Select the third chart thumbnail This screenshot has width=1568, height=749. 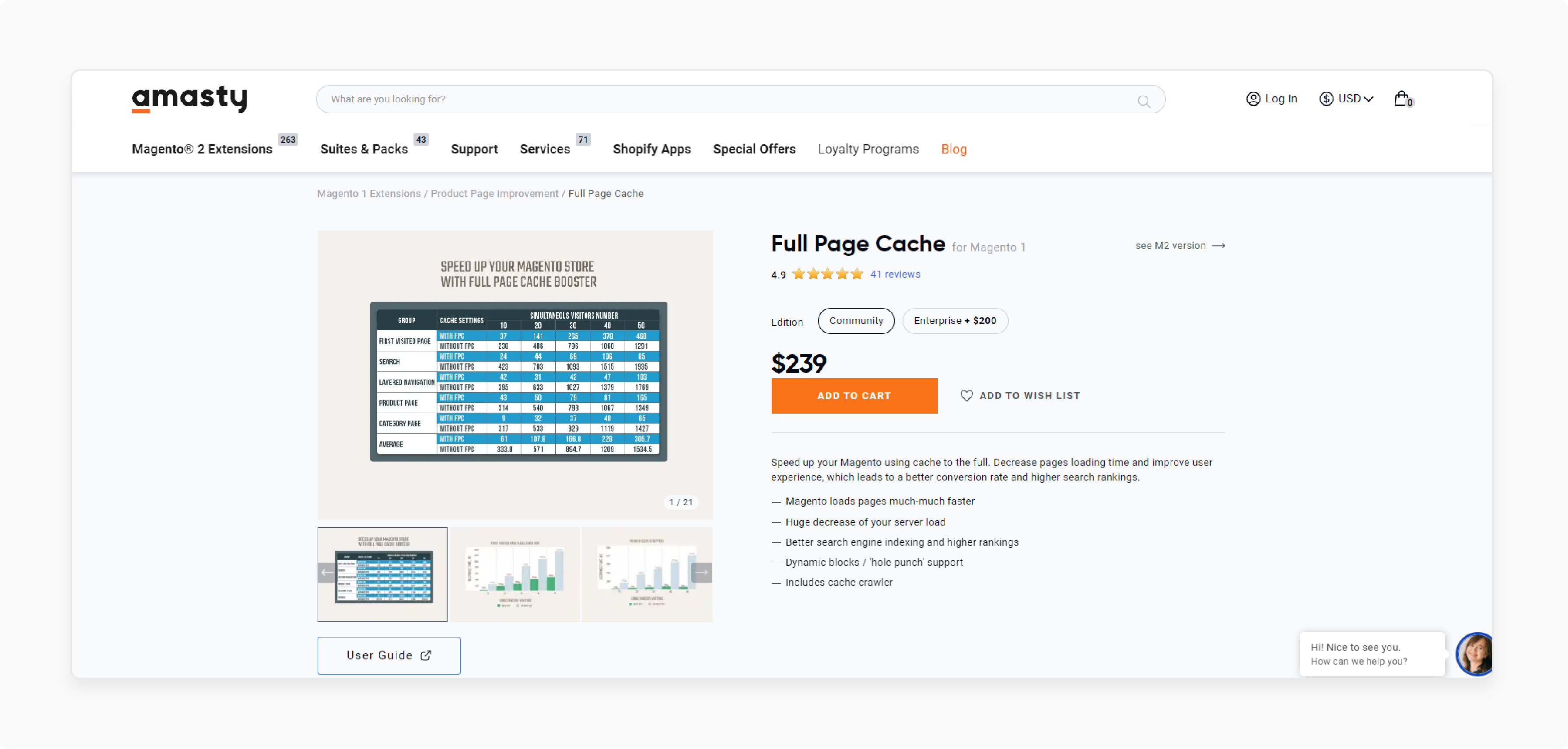(647, 575)
